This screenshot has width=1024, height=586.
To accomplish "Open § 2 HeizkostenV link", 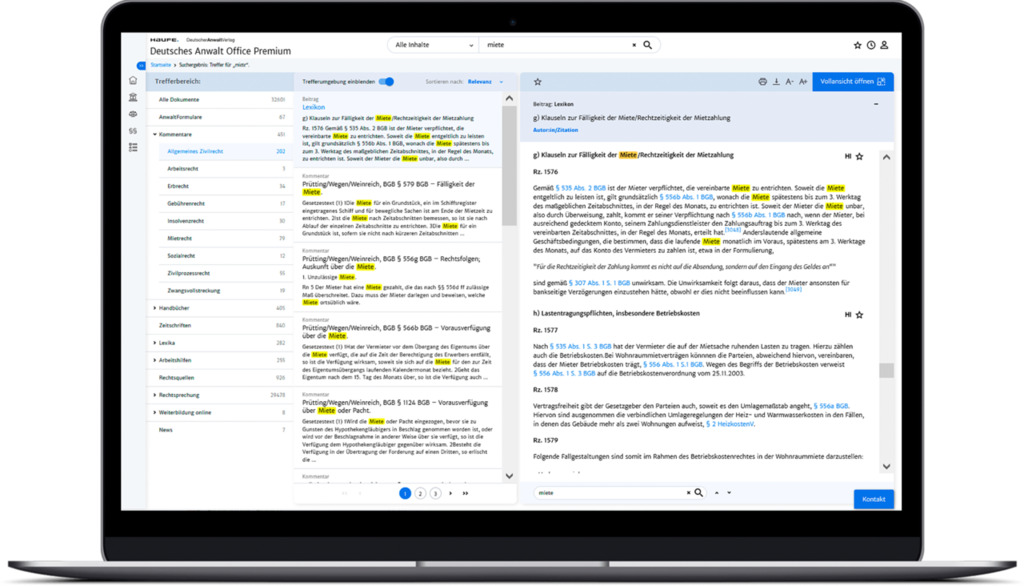I will coord(730,424).
